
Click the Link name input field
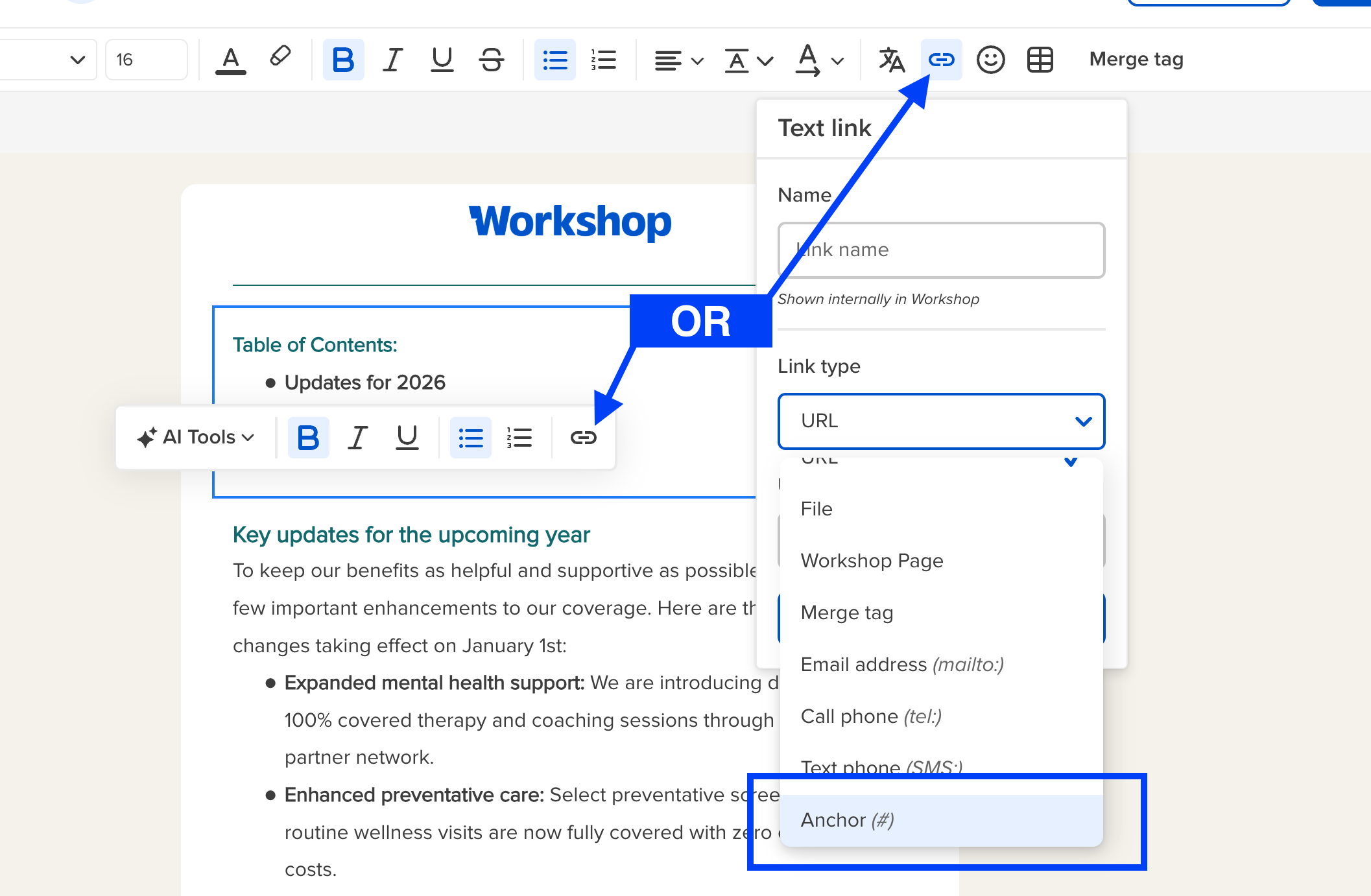pos(941,250)
